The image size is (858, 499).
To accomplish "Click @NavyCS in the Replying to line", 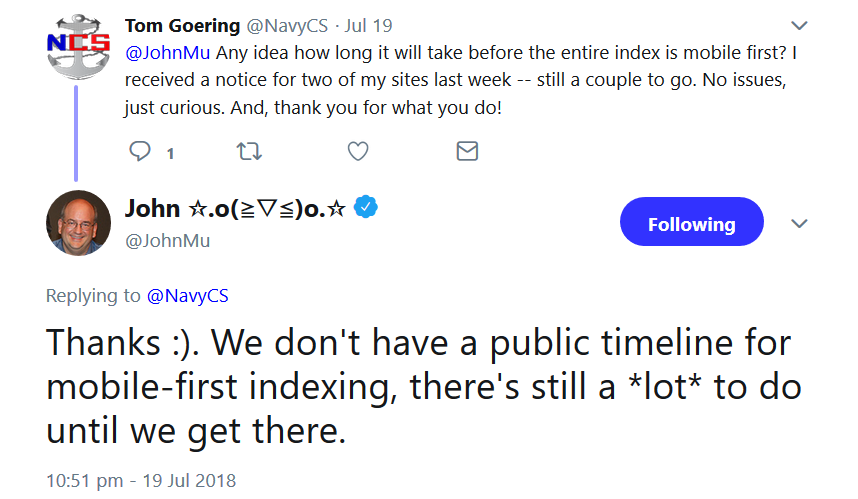I will [189, 295].
